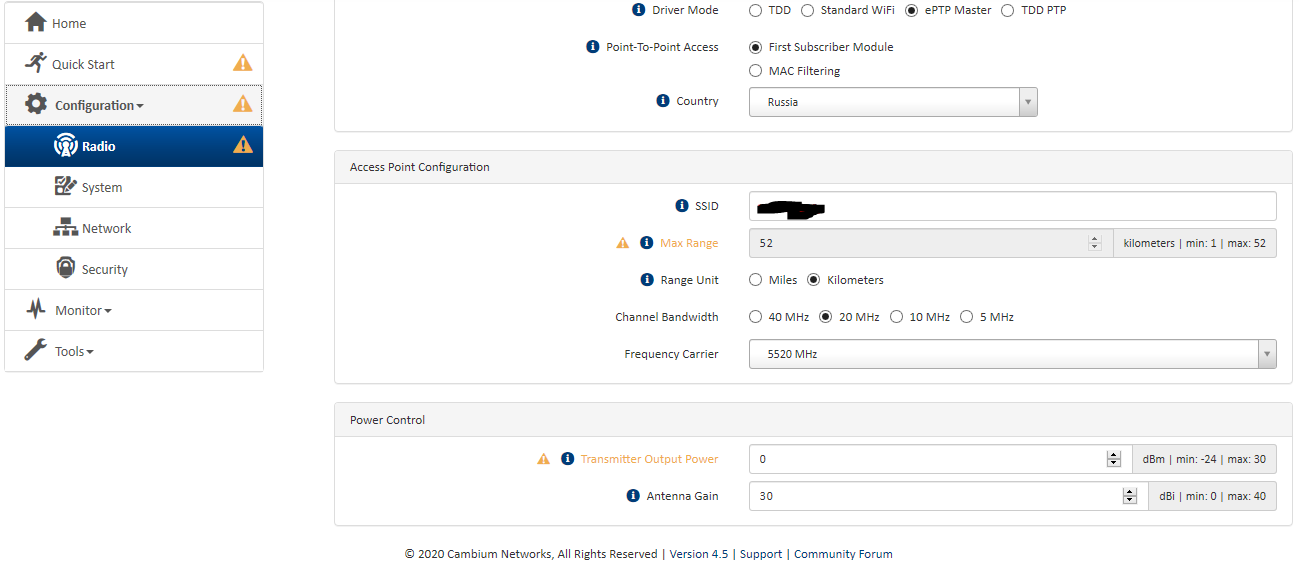Image resolution: width=1299 pixels, height=566 pixels.
Task: Open the Community Forum link
Action: pyautogui.click(x=842, y=554)
